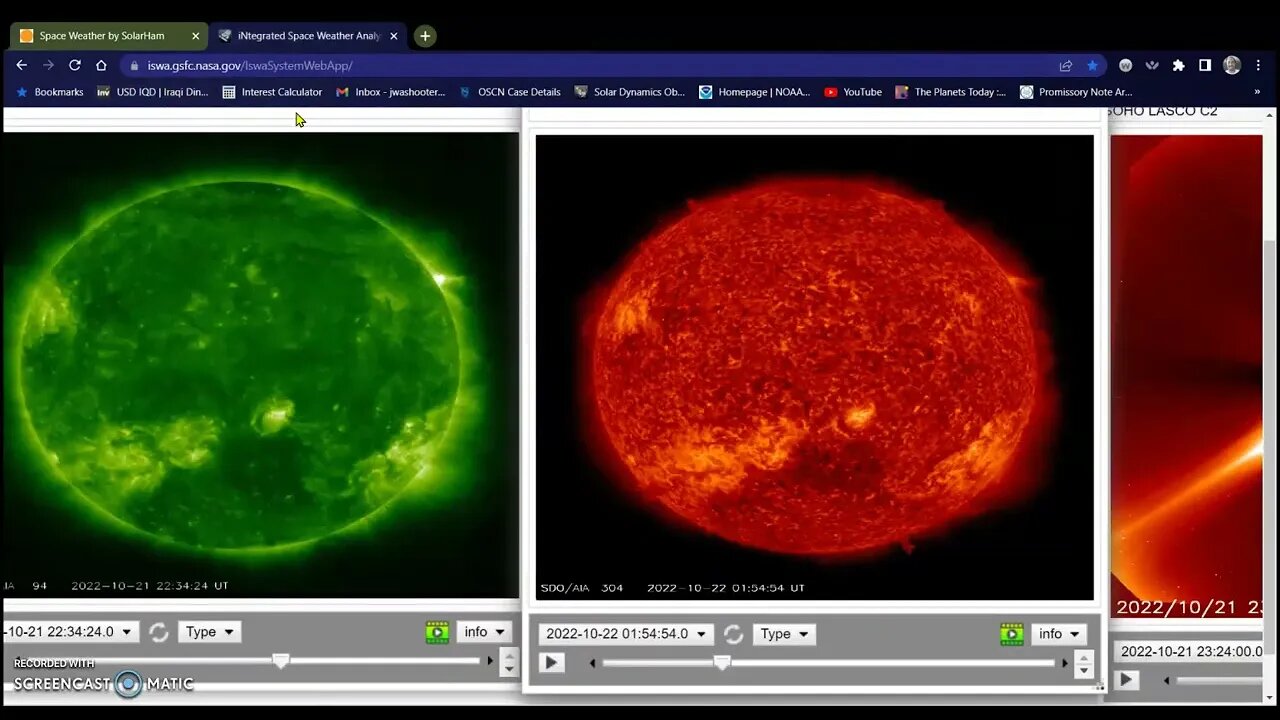
Task: Select the iNtegrated Space Weather Analysis tab
Action: (x=308, y=36)
